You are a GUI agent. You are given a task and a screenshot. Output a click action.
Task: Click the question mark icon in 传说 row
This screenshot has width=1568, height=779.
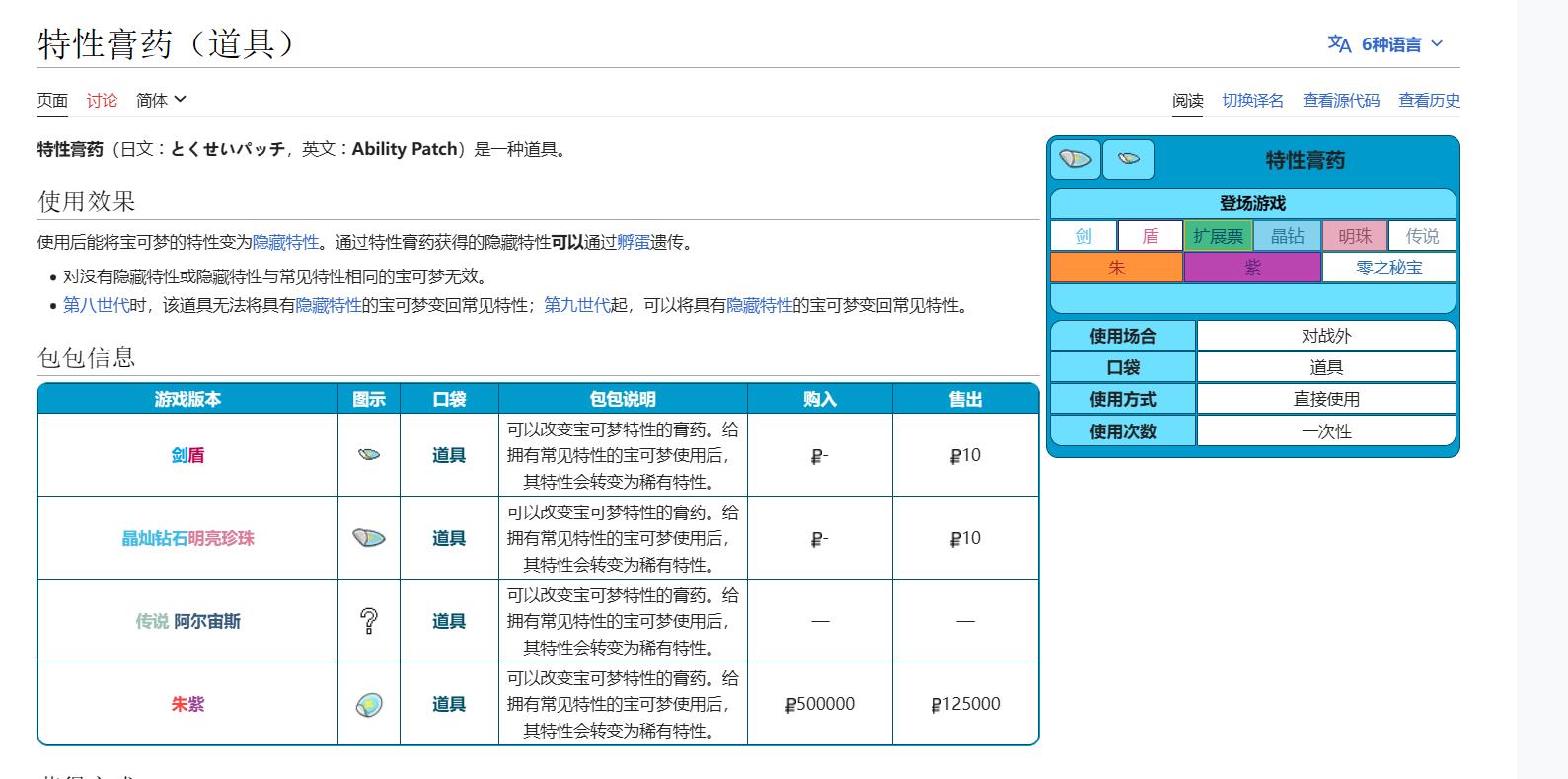pos(369,621)
